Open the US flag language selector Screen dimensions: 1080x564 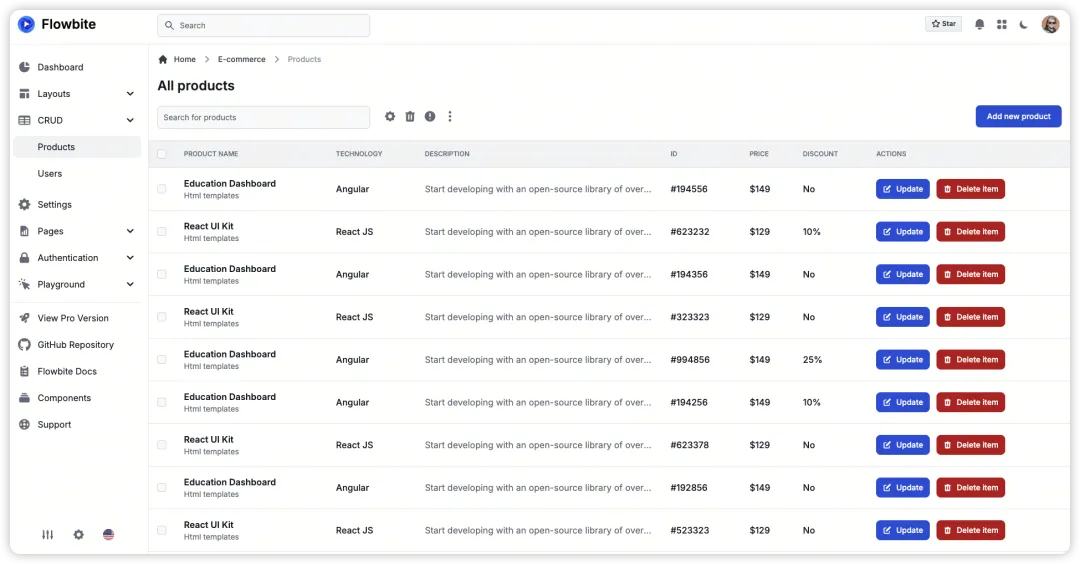click(108, 535)
